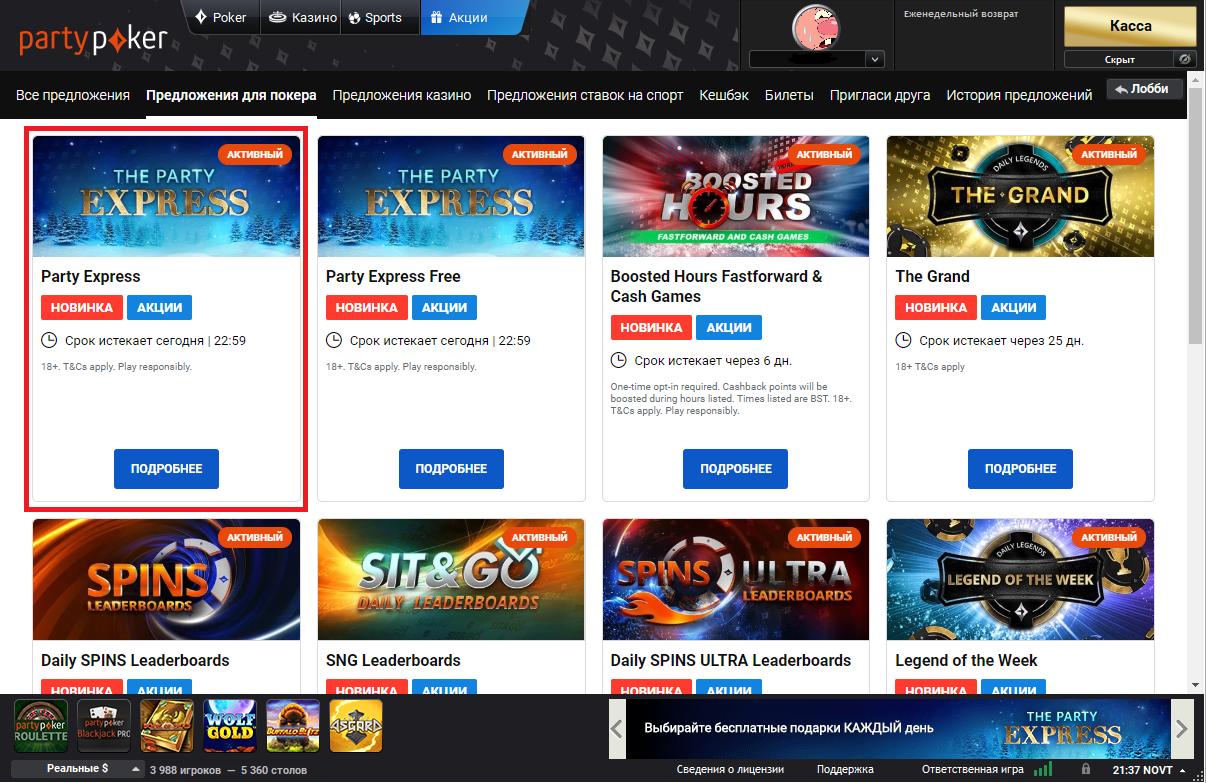Click the vertical scrollbar thumb
Viewport: 1206px width, 783px height.
[x=1196, y=215]
